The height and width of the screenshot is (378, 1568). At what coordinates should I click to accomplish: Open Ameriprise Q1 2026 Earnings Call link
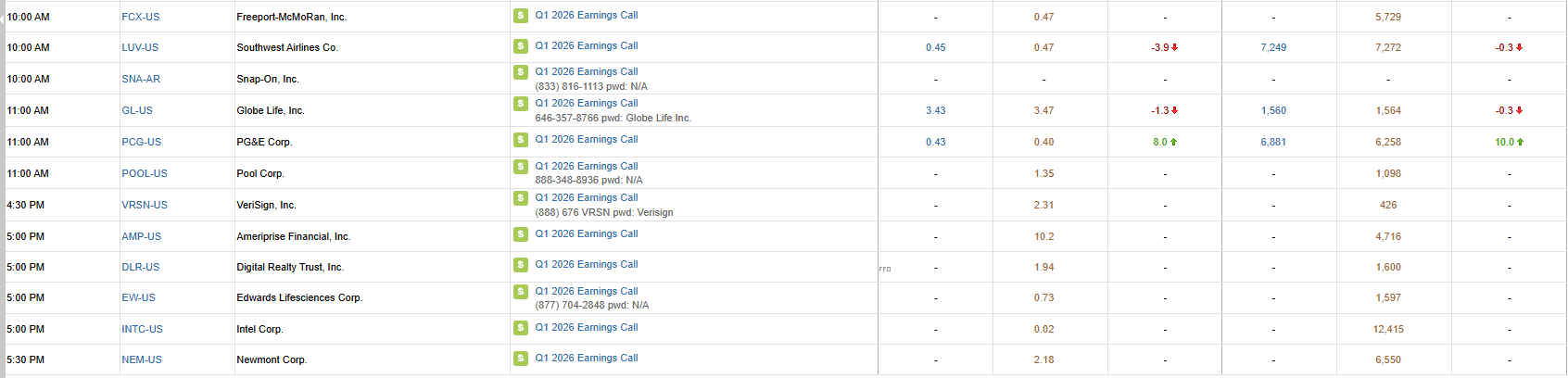586,234
